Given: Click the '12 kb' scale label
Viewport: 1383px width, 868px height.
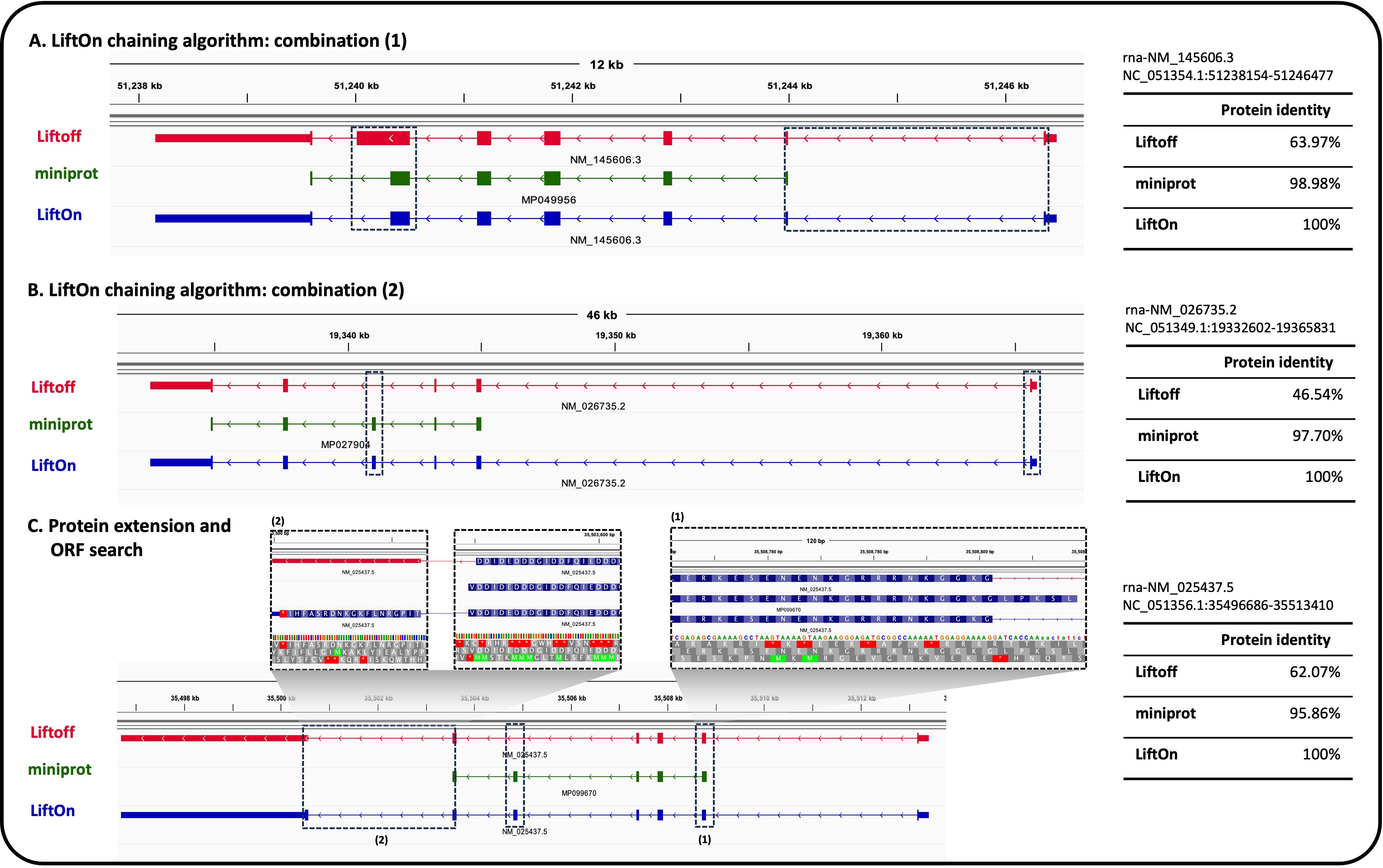Looking at the screenshot, I should [606, 65].
